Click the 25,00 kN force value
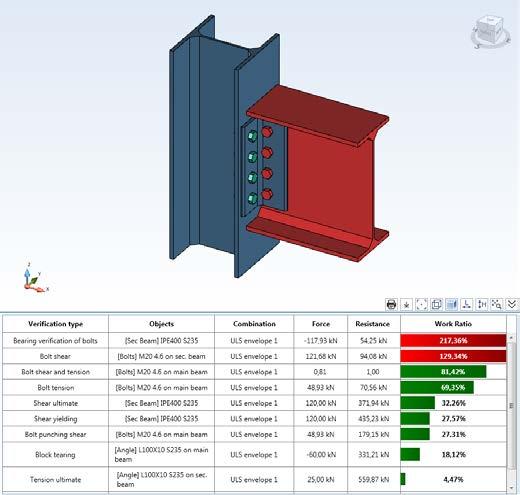Screen dimensions: 520x495 click(321, 479)
